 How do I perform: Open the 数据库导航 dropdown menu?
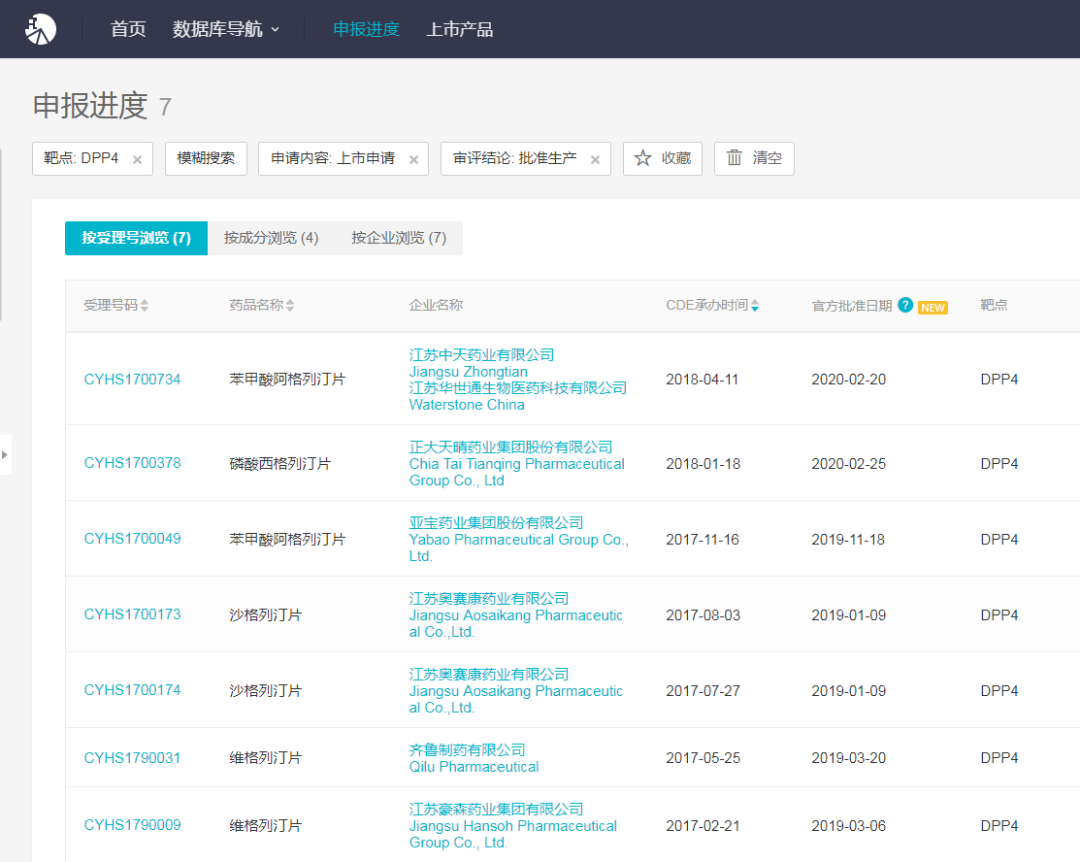[x=226, y=29]
